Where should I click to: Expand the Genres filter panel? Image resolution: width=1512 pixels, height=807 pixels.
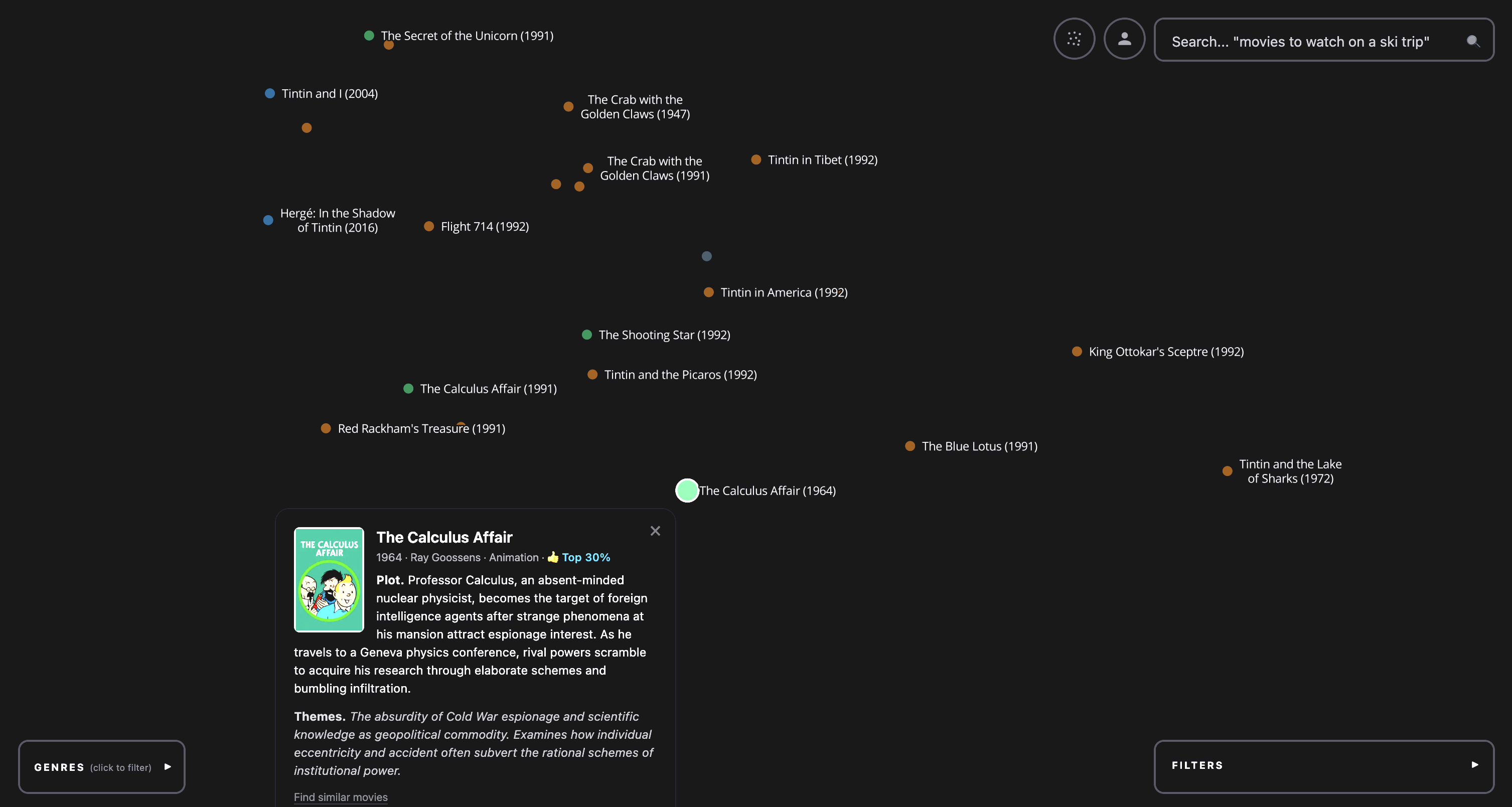click(x=101, y=766)
